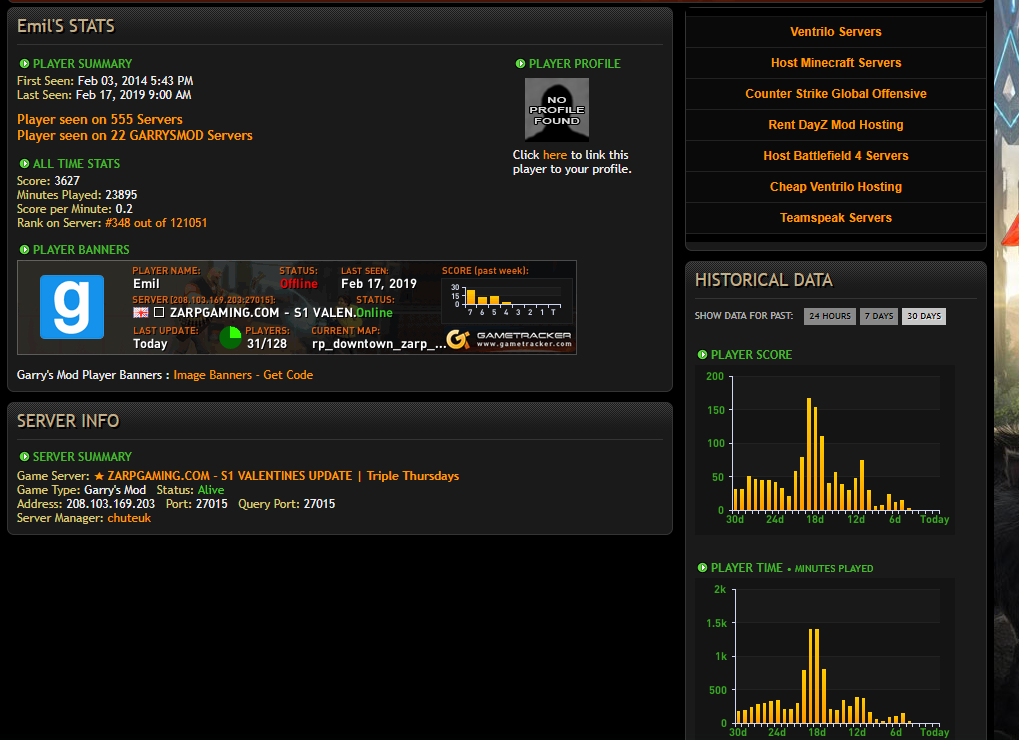The height and width of the screenshot is (740, 1019).
Task: Click the green Online server status text
Action: [374, 313]
